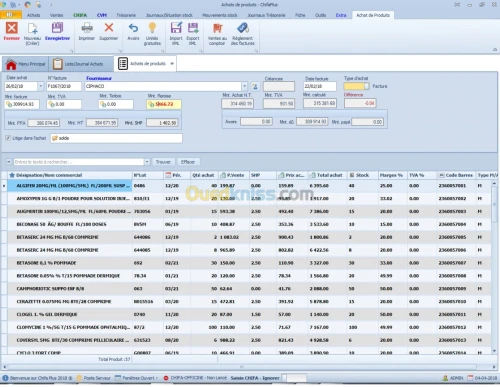
Task: Open the Achats ribbon tab
Action: tap(33, 15)
